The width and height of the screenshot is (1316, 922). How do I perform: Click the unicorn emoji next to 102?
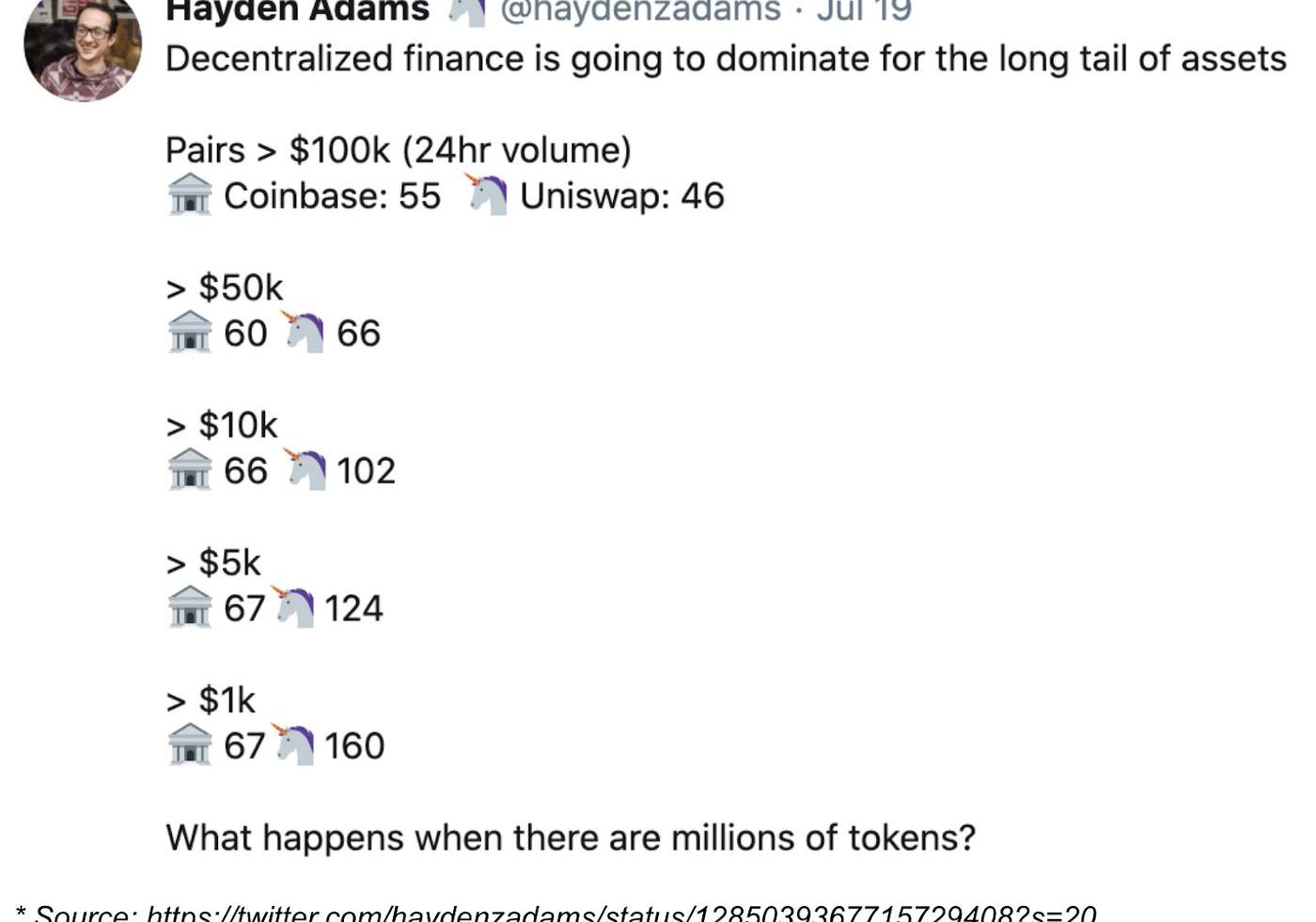305,469
